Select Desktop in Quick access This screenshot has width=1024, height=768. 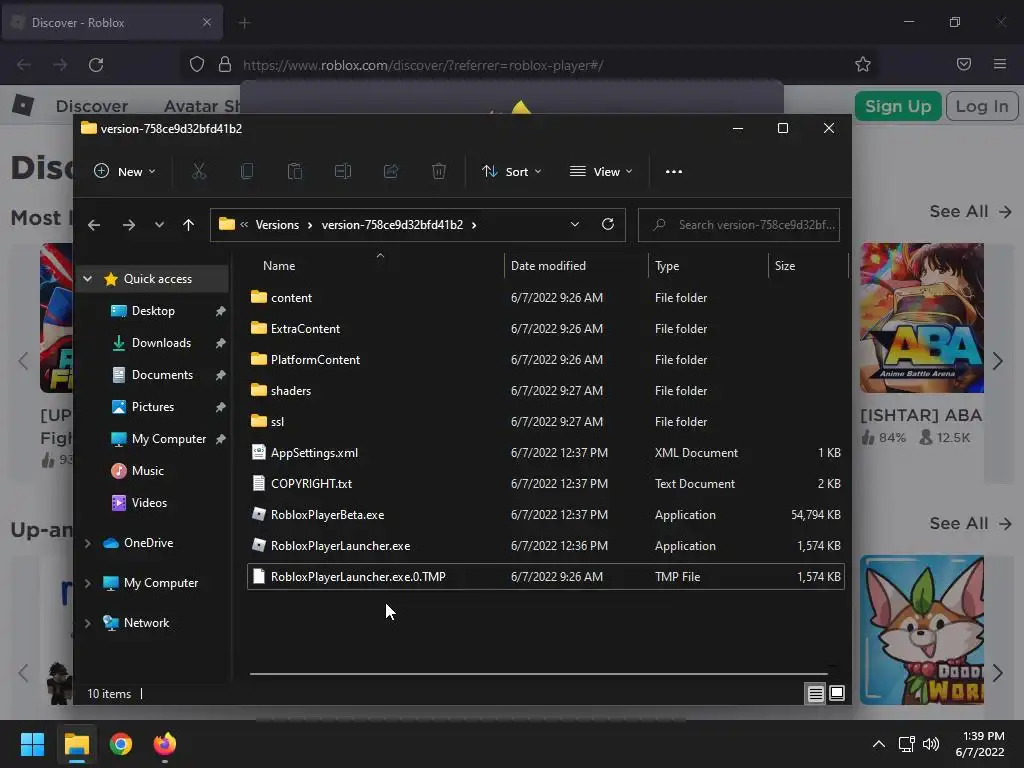tap(152, 311)
